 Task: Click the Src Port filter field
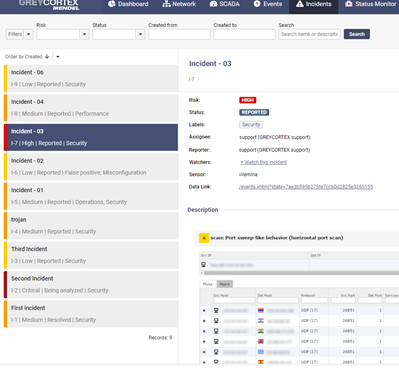[343, 301]
